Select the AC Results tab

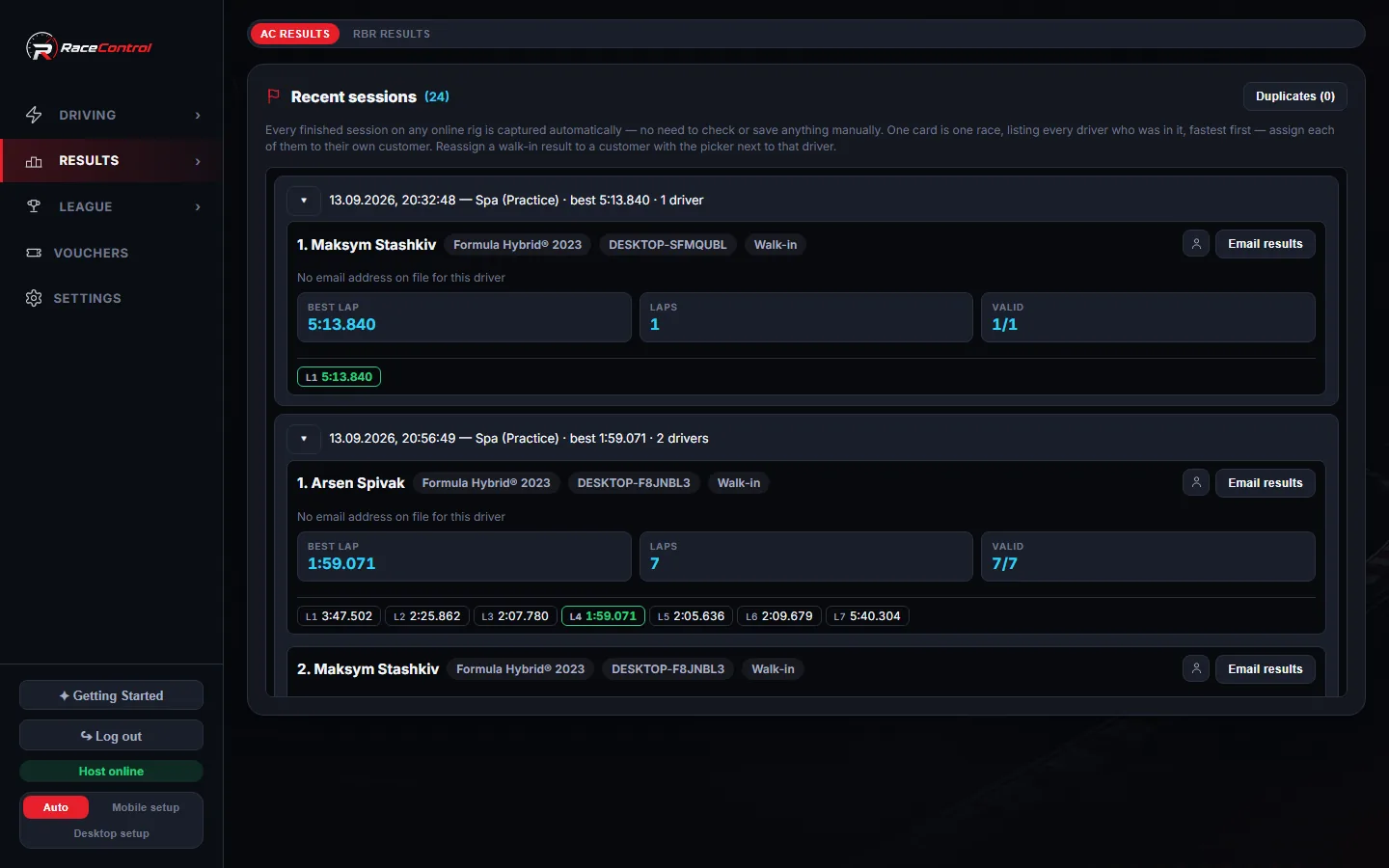pyautogui.click(x=295, y=34)
